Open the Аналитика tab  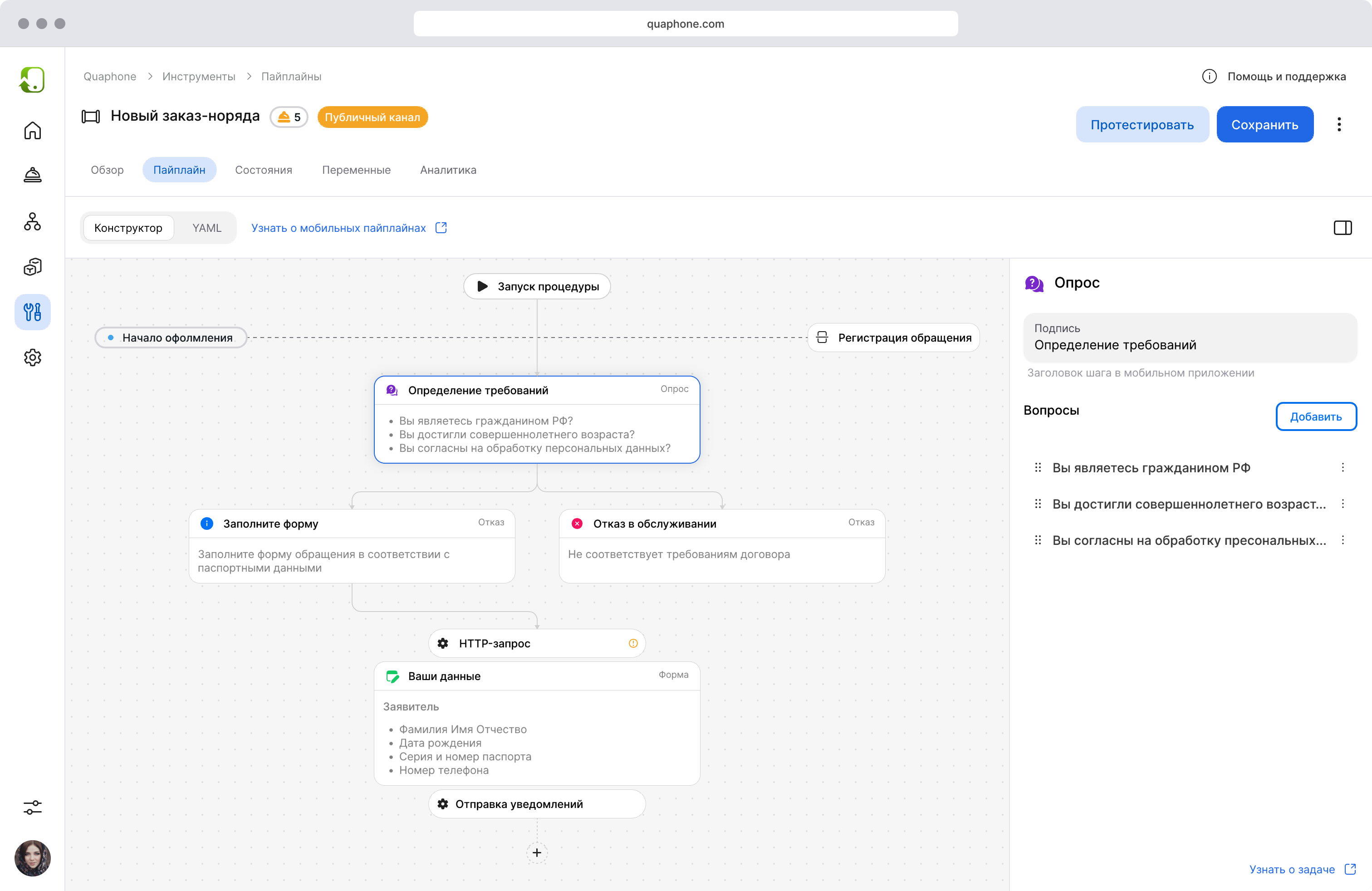tap(448, 170)
